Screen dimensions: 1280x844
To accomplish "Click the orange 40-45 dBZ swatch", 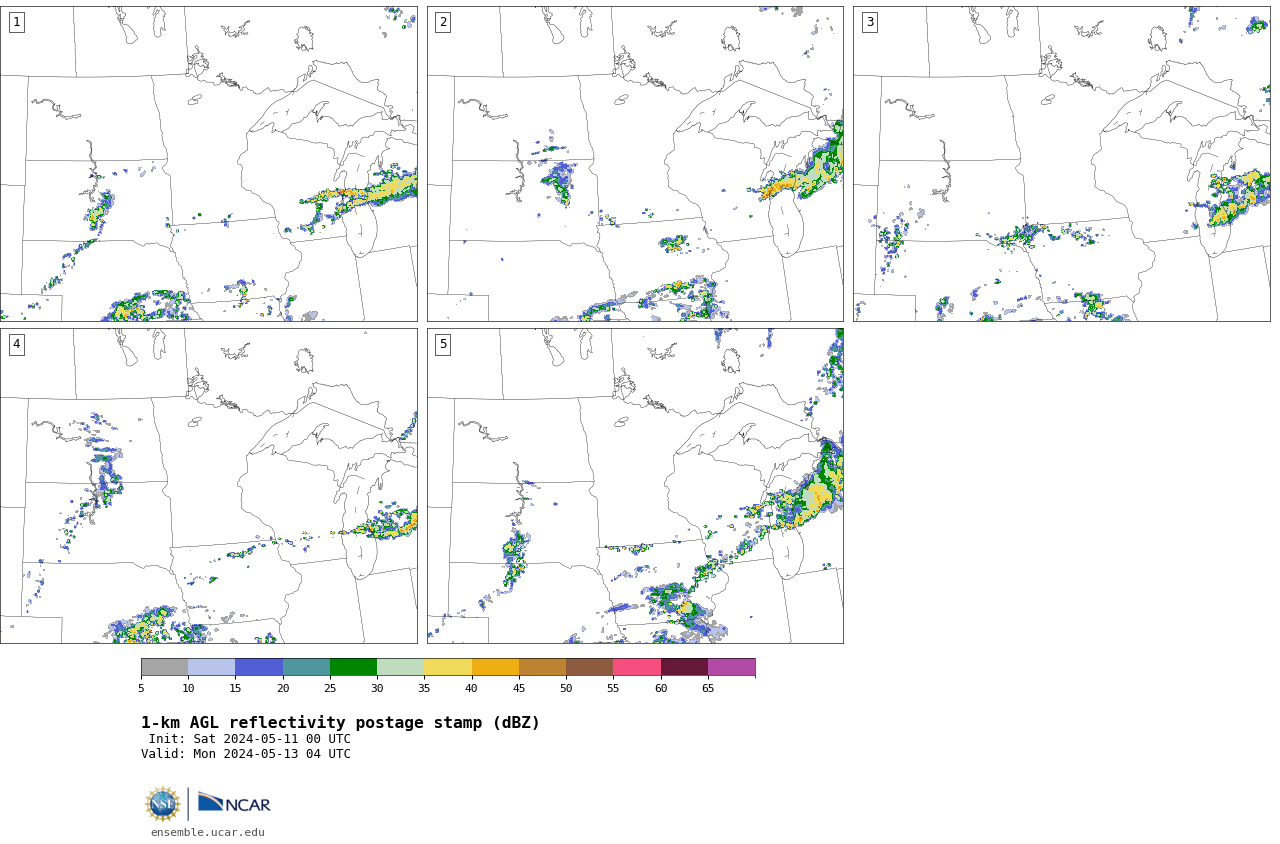I will (x=495, y=667).
